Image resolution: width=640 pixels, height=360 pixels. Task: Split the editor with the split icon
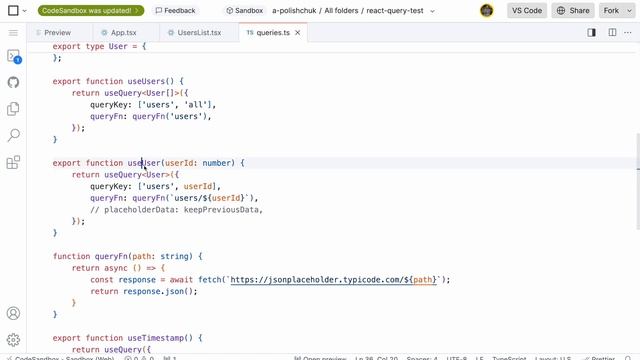tap(612, 33)
